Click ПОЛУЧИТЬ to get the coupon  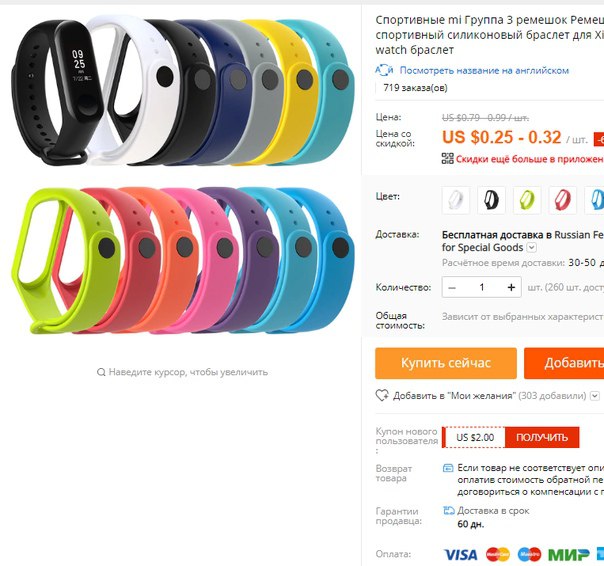point(542,437)
